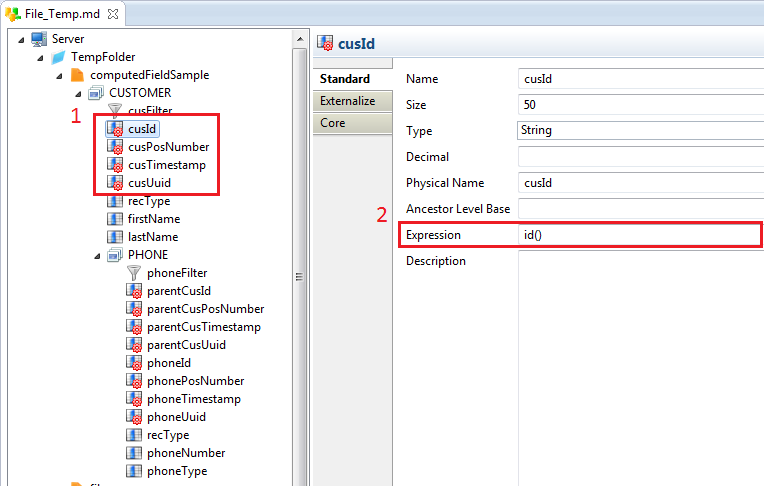Click the firstName field icon

point(115,219)
